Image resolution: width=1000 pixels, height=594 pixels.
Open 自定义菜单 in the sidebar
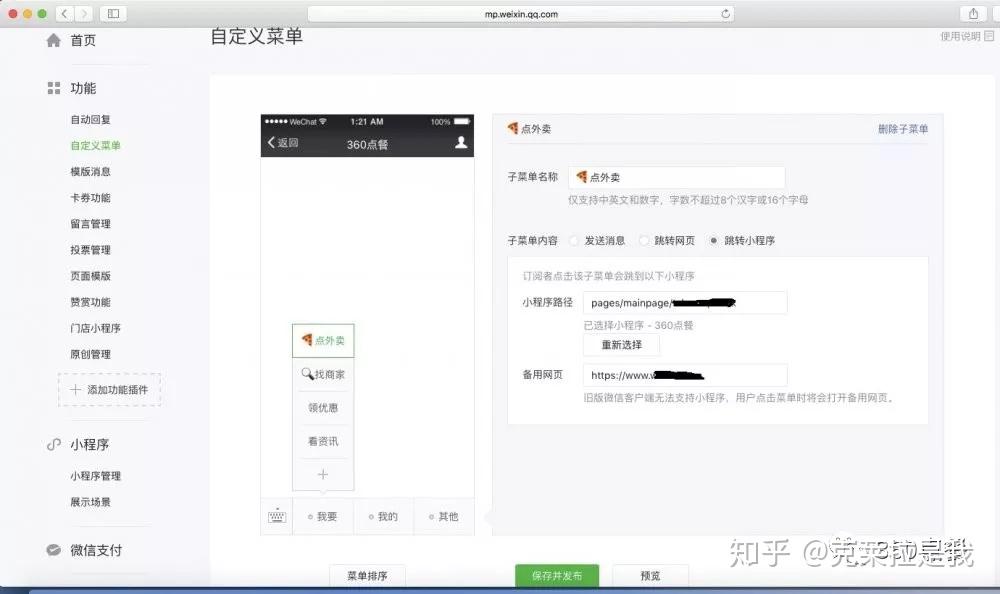click(x=96, y=145)
